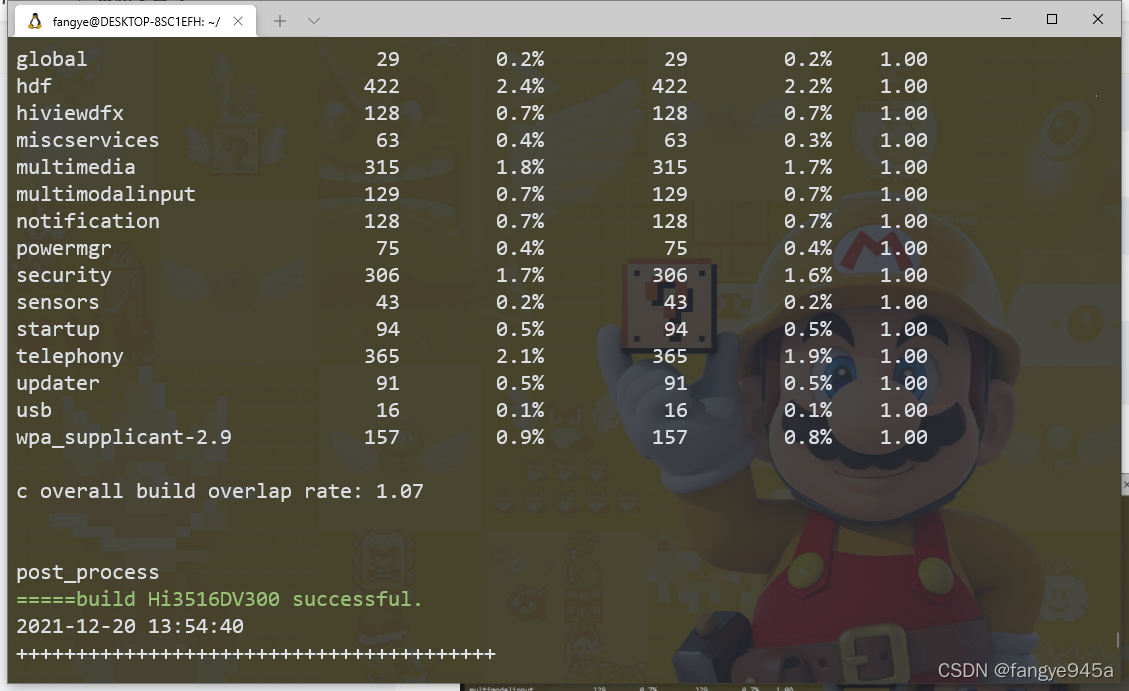Click the first 16 value in usb row
1129x691 pixels.
tap(387, 410)
